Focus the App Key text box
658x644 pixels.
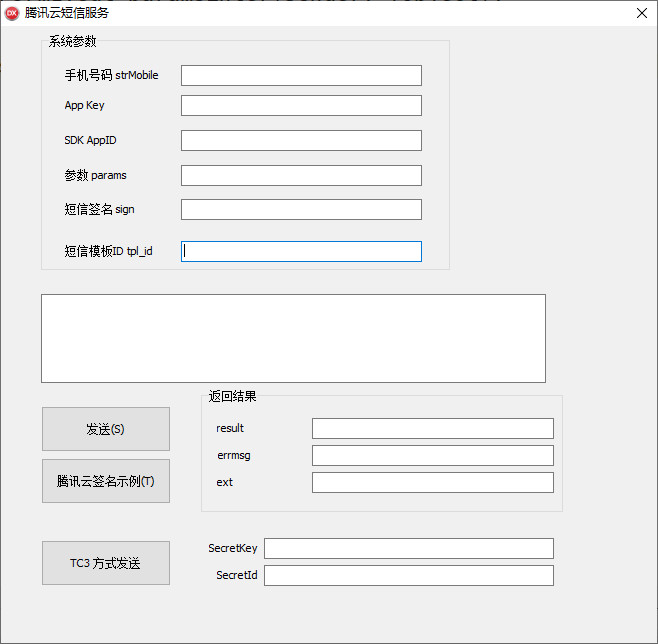coord(301,105)
